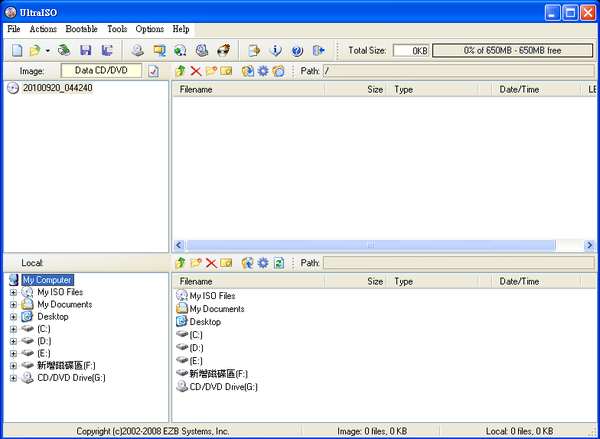Click the Up folder icon in image pane toolbar

pos(180,71)
